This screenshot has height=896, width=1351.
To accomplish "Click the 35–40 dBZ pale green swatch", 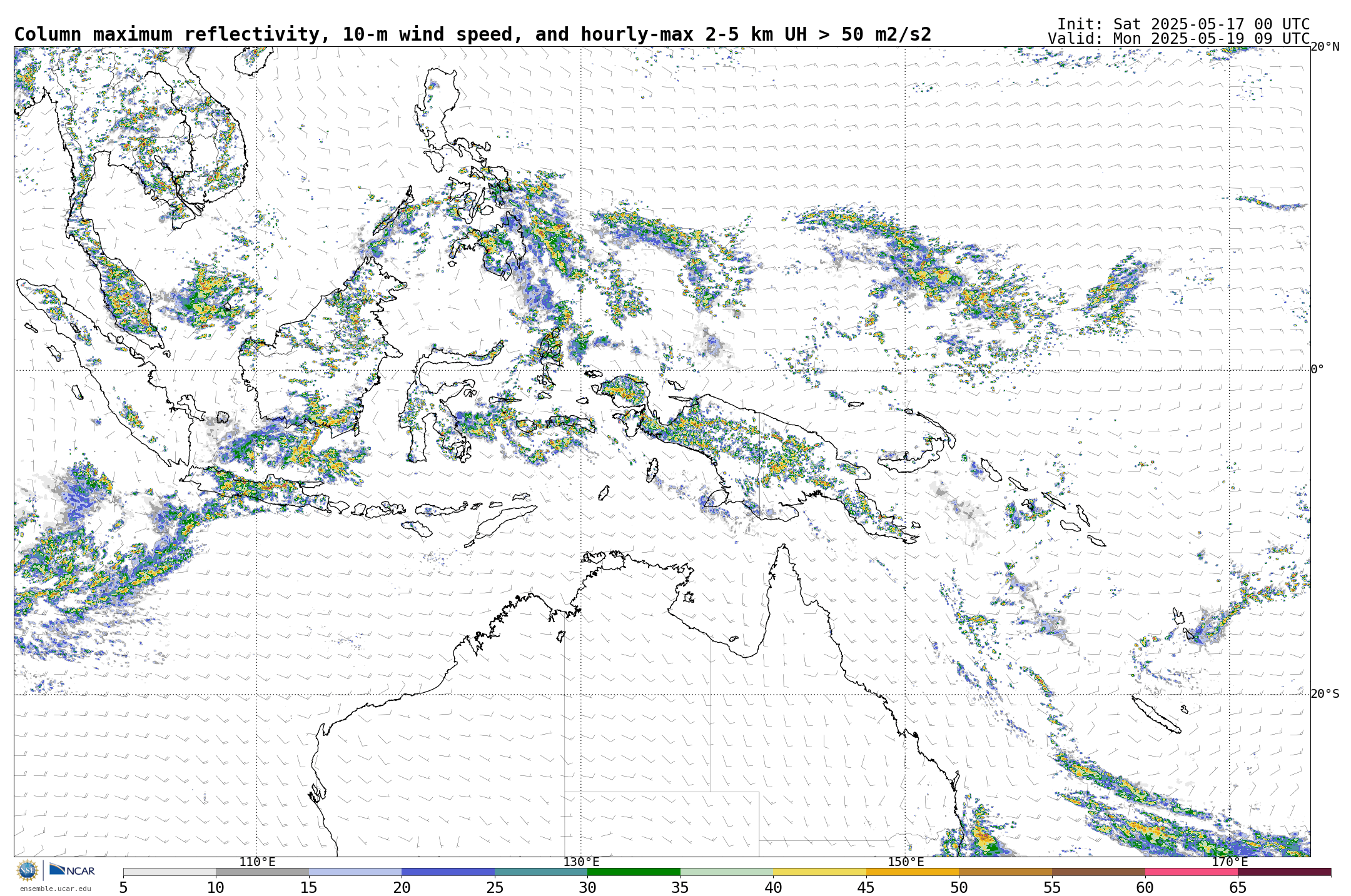I will pos(727,872).
